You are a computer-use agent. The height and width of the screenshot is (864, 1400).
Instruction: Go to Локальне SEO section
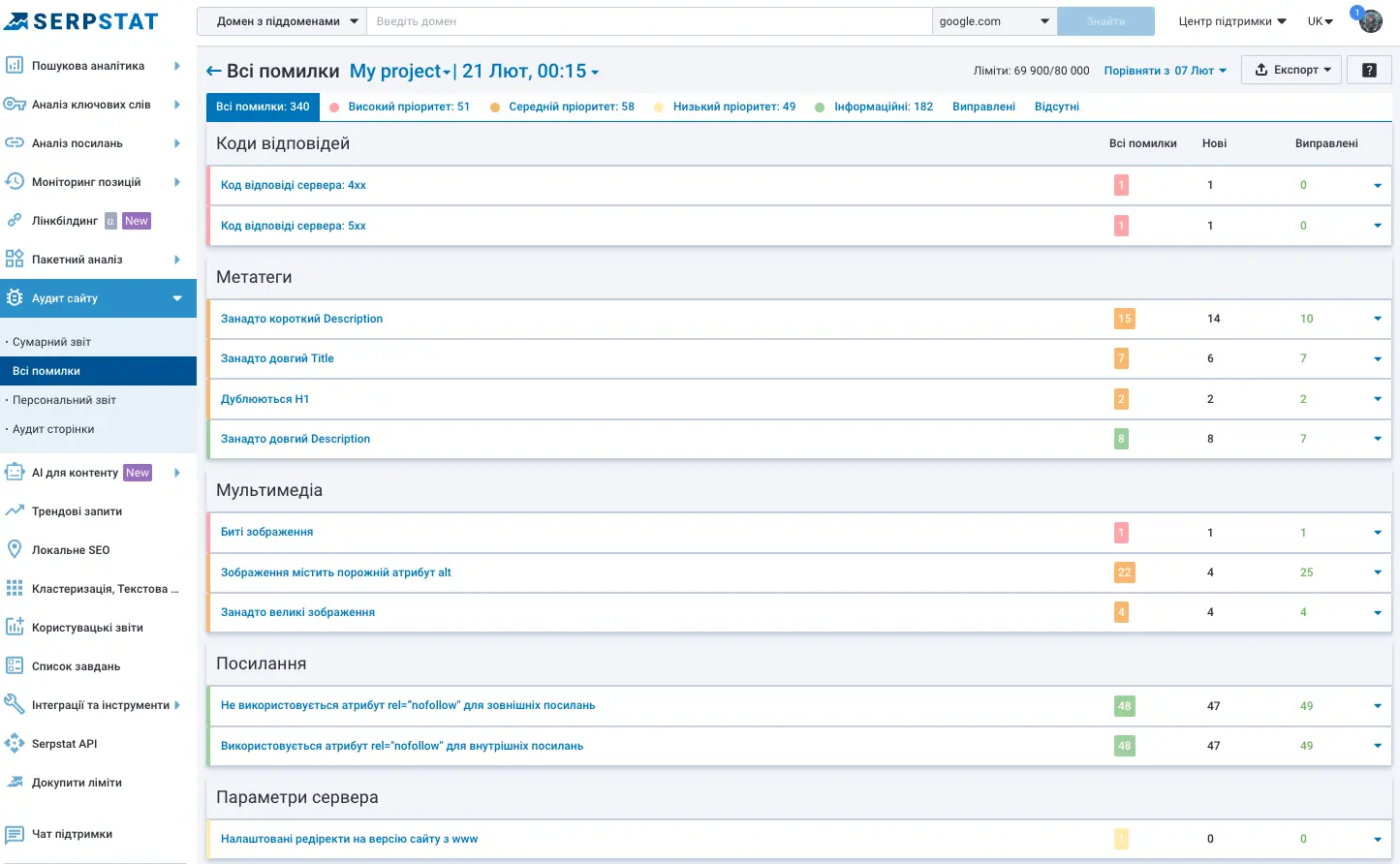coord(71,550)
